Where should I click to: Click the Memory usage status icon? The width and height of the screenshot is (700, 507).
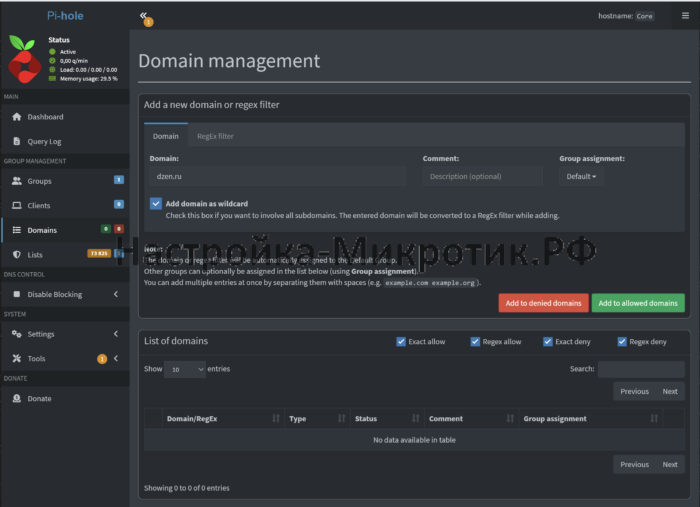(52, 79)
